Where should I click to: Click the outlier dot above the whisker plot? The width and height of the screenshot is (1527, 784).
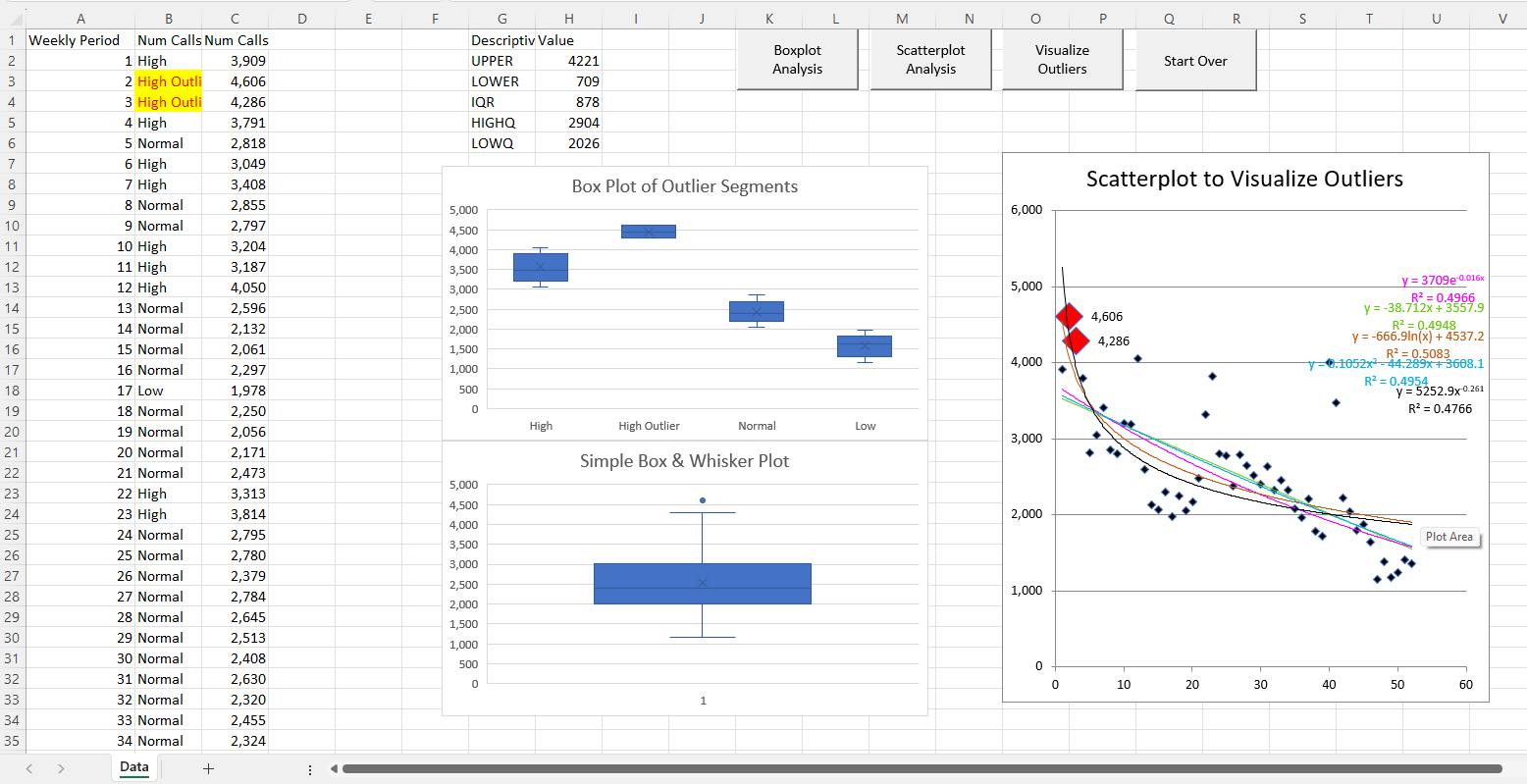[x=703, y=500]
